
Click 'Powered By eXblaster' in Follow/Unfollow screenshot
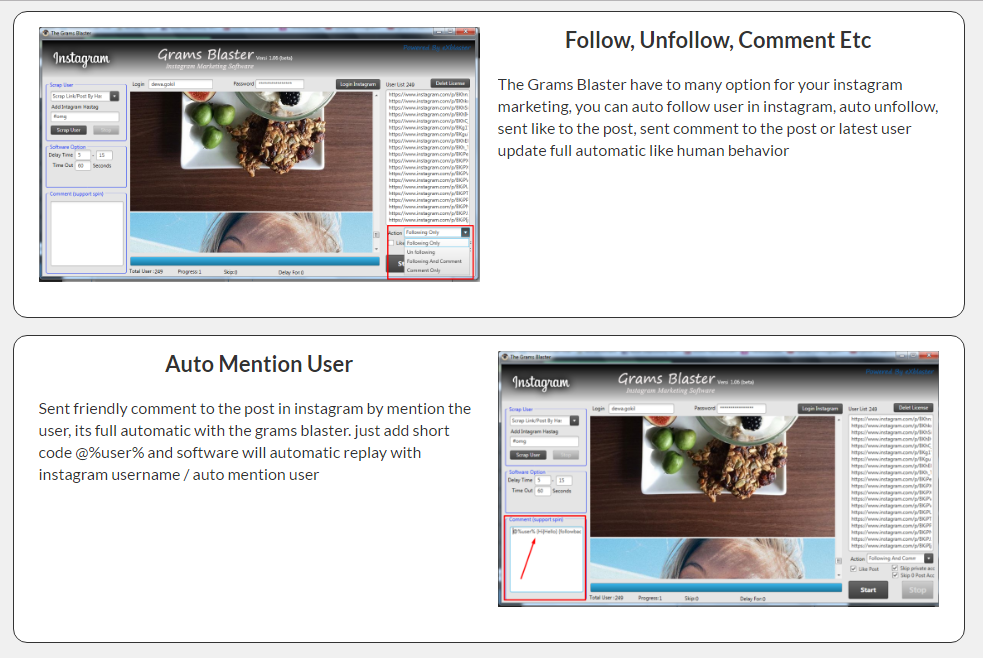pos(436,48)
